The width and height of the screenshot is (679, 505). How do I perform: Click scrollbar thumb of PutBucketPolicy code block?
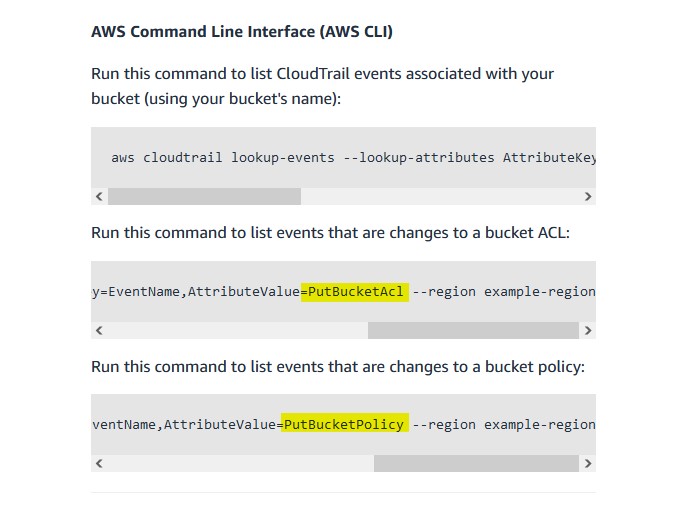(x=475, y=464)
